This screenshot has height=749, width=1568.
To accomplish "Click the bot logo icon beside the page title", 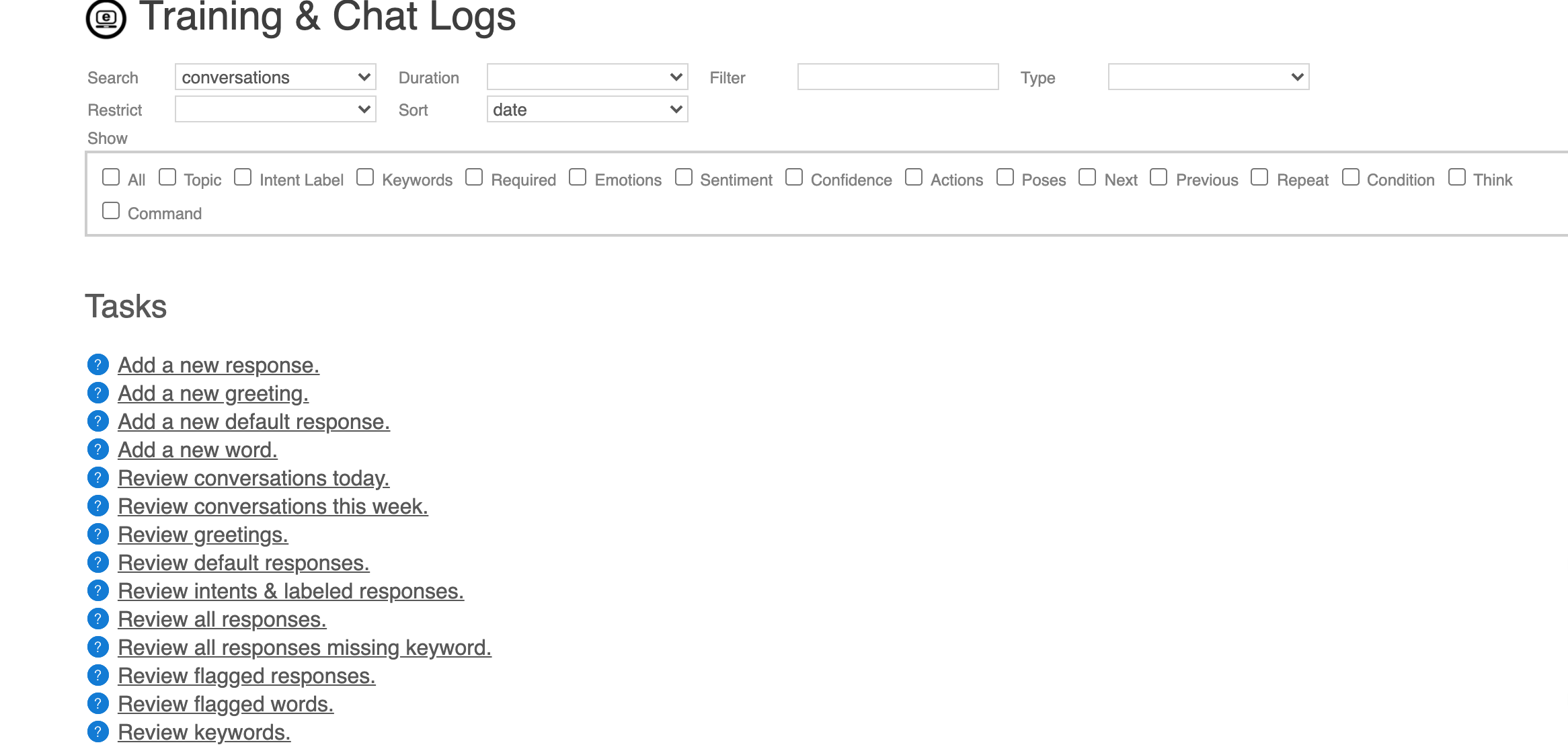I will coord(106,18).
